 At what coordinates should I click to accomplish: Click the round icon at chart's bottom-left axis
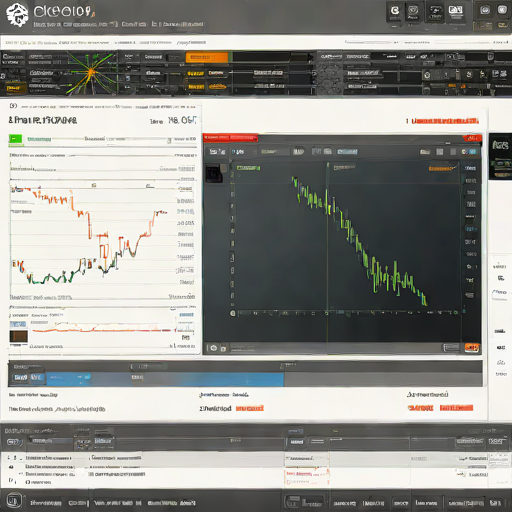click(233, 313)
